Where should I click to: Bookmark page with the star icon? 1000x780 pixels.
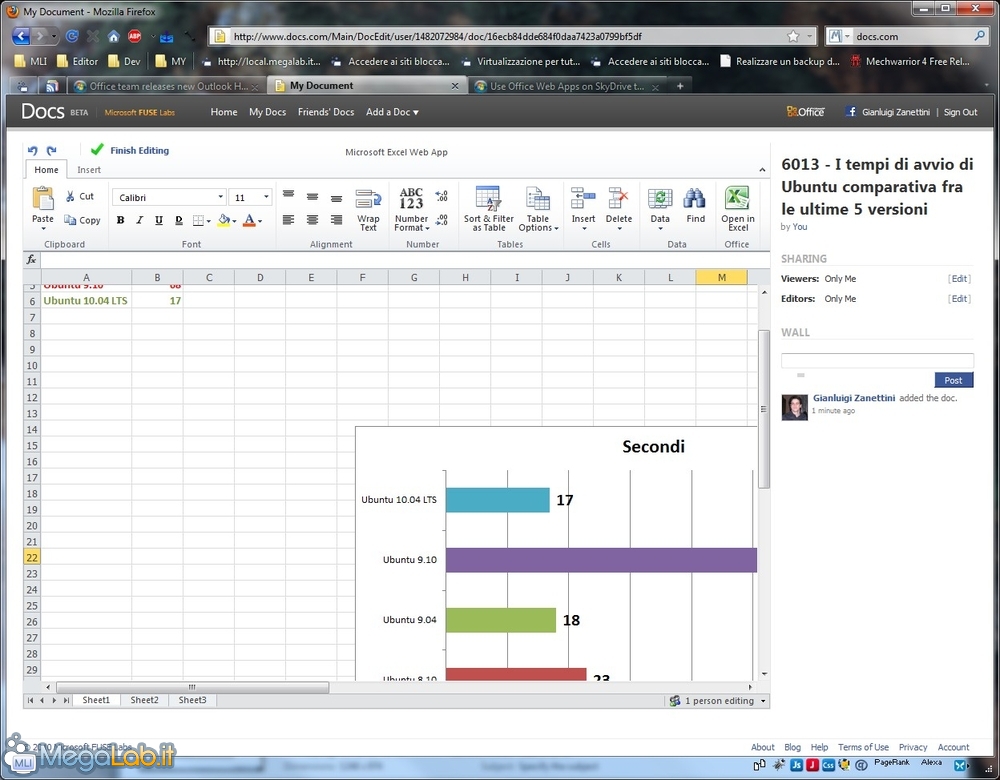[793, 36]
